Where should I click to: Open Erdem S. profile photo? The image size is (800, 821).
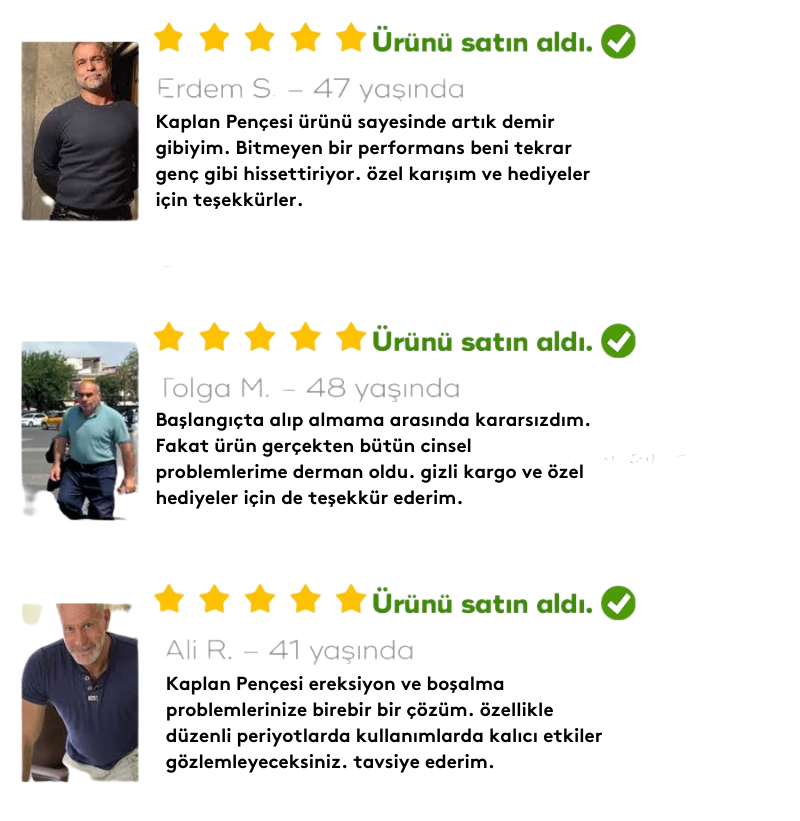pyautogui.click(x=80, y=131)
